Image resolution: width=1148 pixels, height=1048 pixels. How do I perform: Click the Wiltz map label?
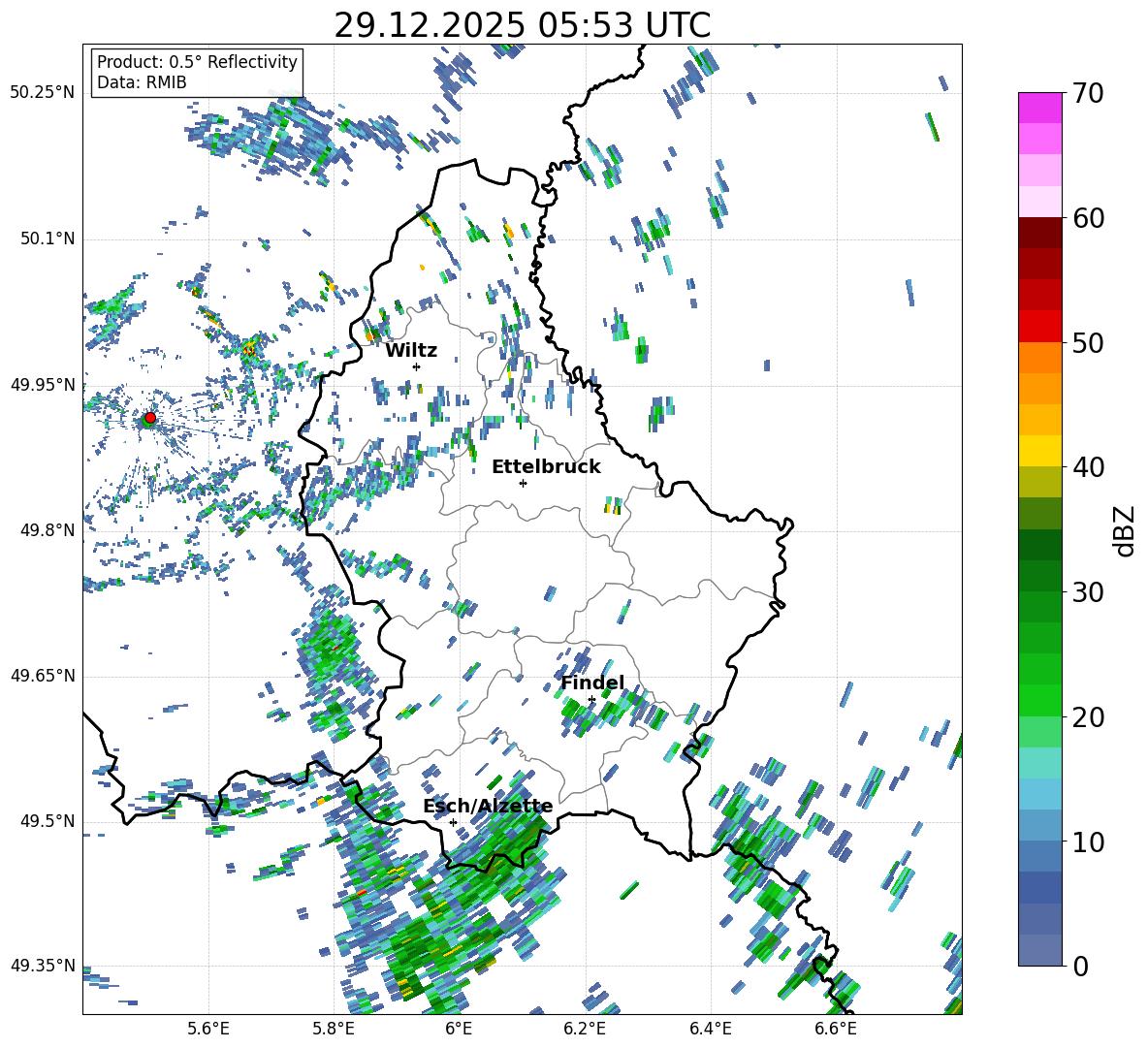[x=411, y=351]
